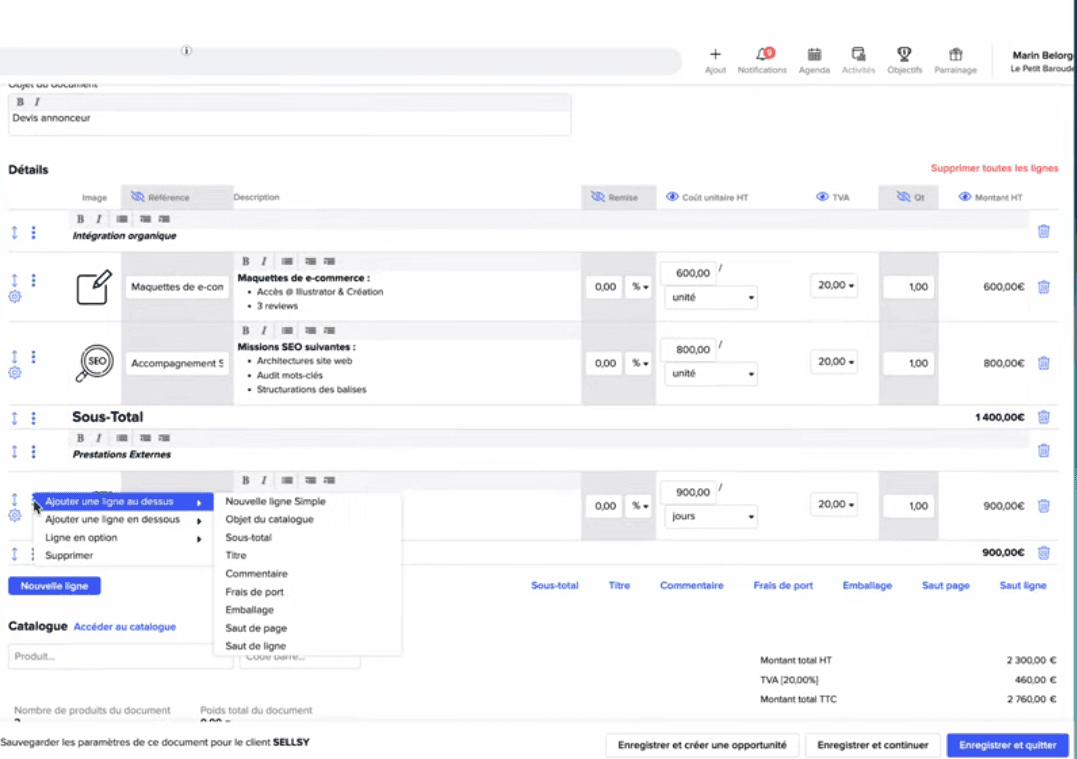Delete the 900,00€ jours line
The height and width of the screenshot is (759, 1077).
(x=1043, y=506)
